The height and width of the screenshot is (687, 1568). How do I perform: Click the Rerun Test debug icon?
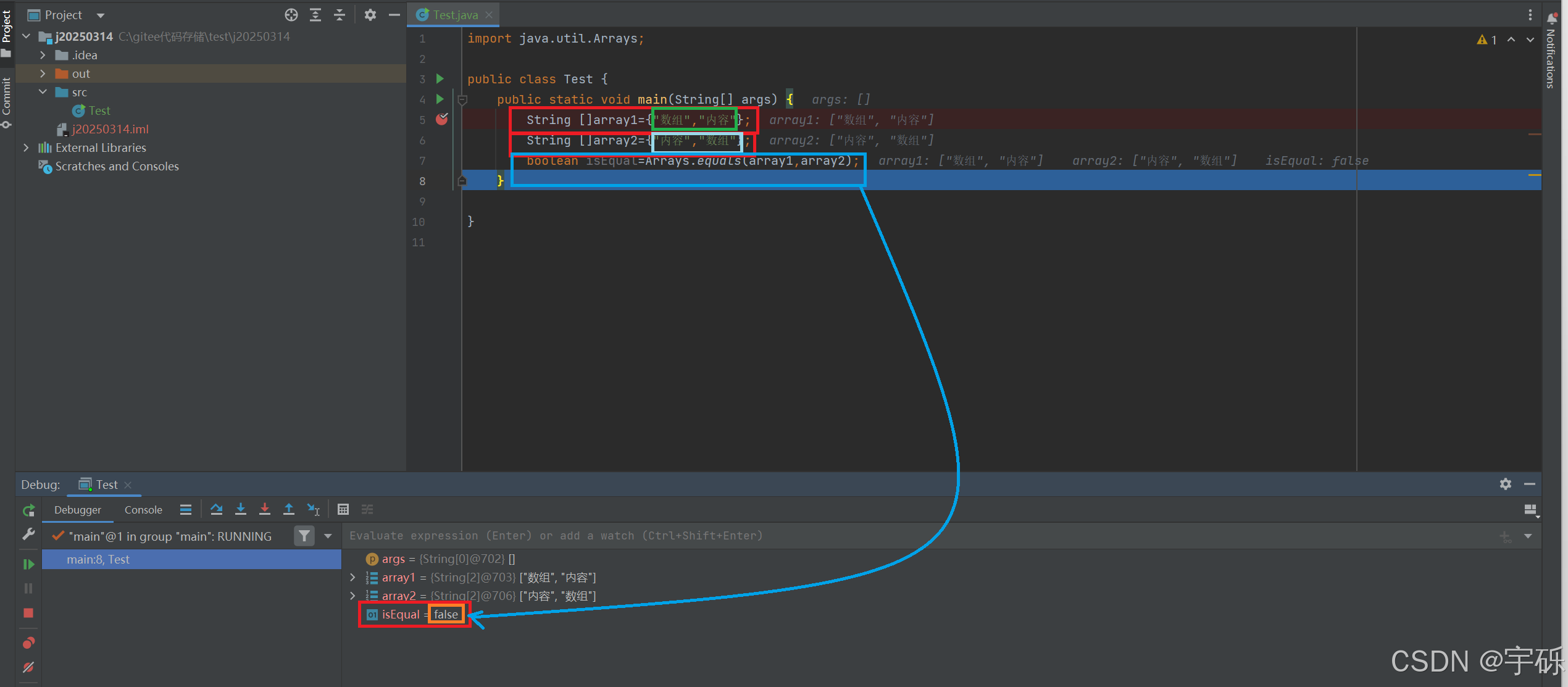point(28,510)
